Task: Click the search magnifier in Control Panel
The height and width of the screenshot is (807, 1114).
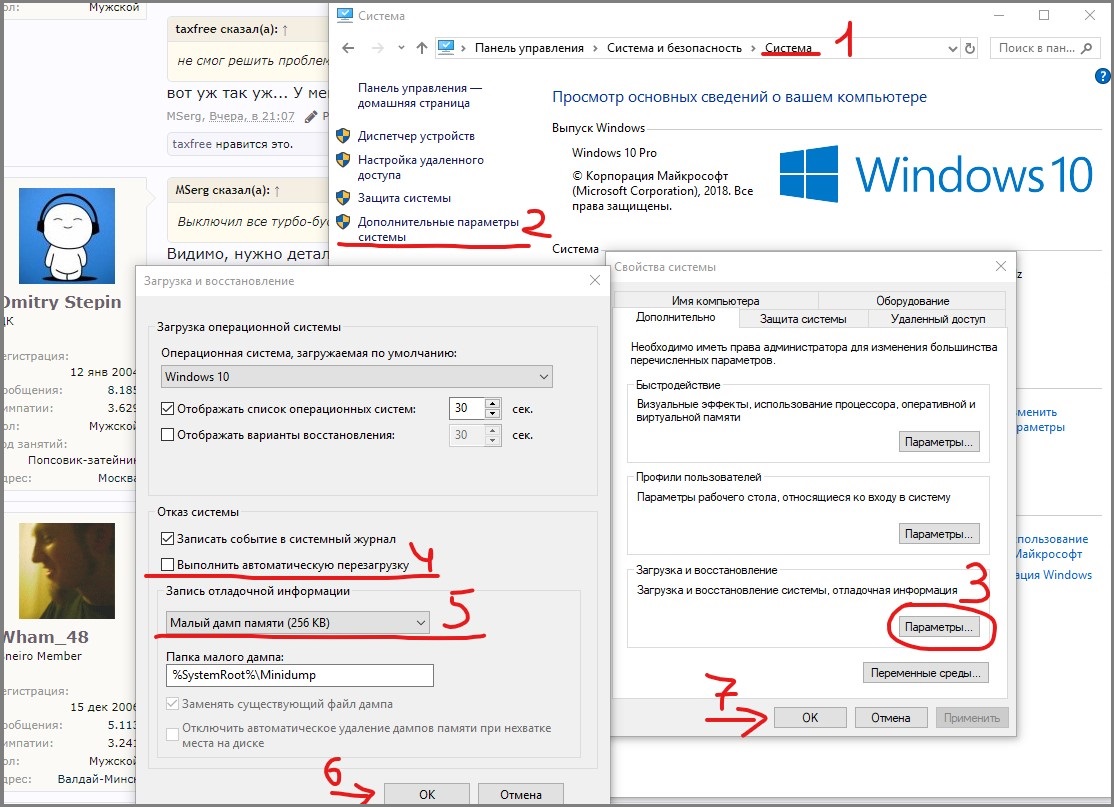Action: click(x=1086, y=48)
